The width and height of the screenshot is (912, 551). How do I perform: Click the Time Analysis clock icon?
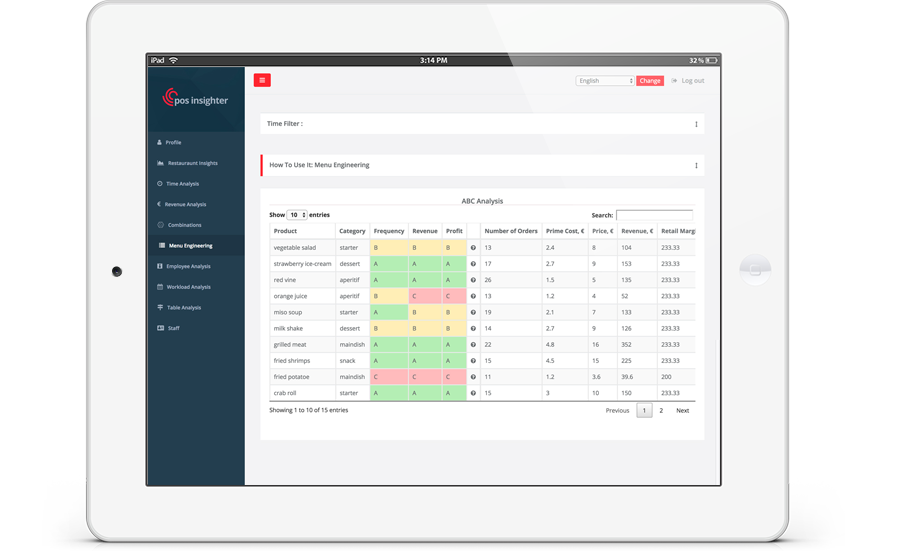coord(160,184)
